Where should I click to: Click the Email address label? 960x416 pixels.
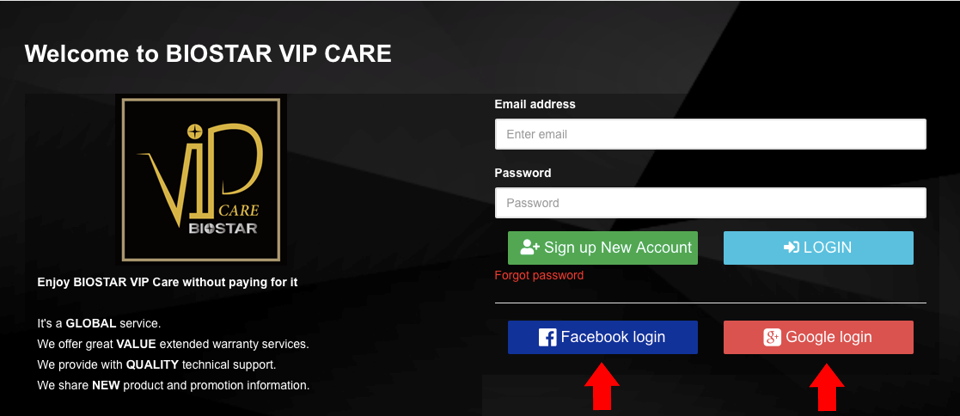click(535, 104)
